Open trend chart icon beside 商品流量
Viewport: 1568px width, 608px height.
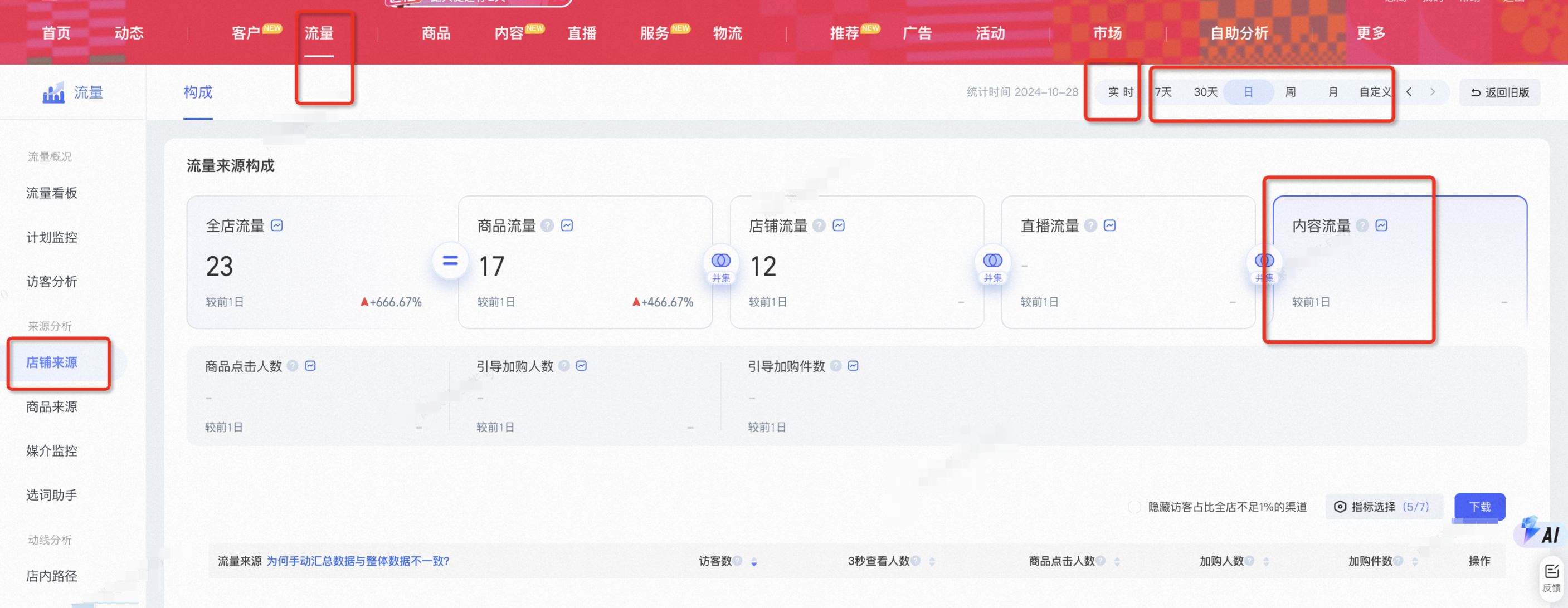click(567, 225)
